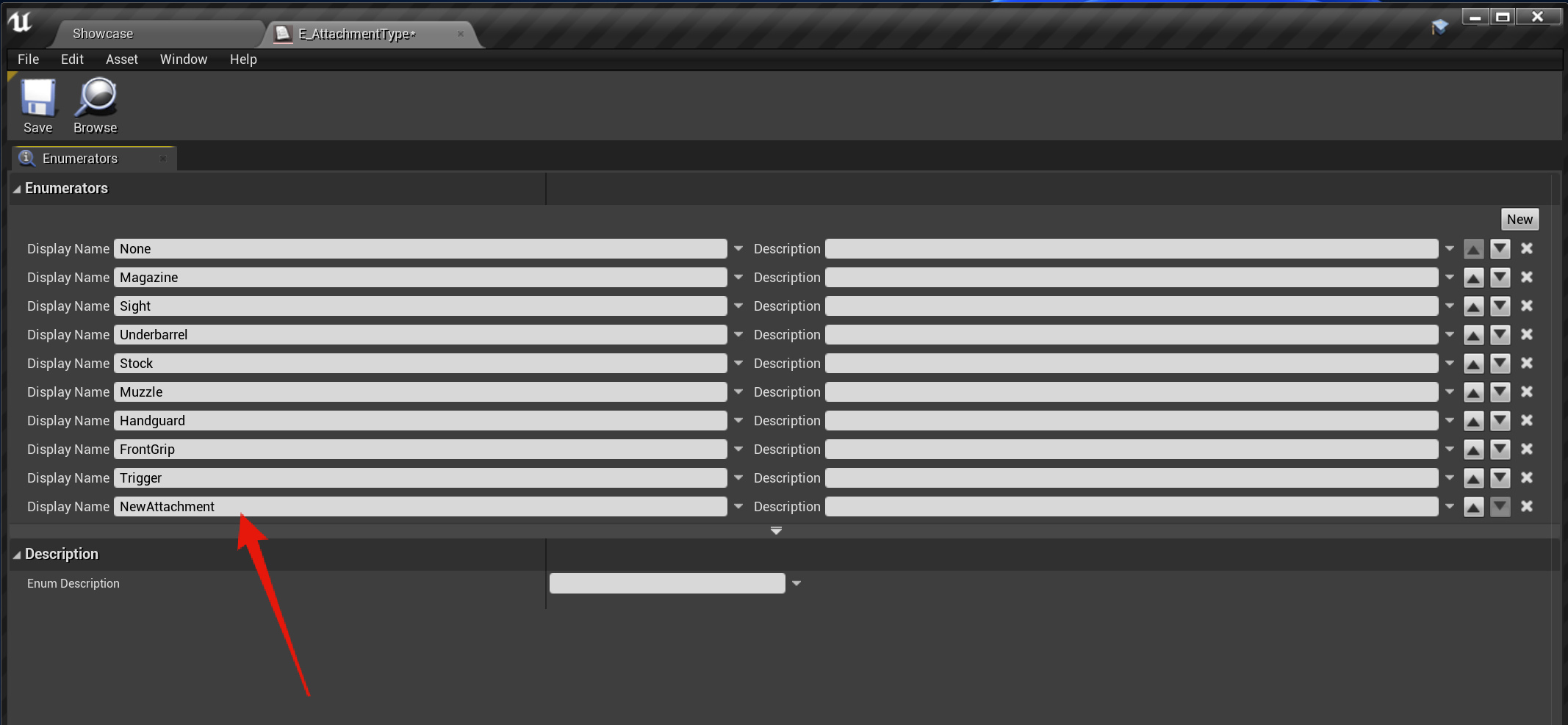The image size is (1568, 725).
Task: Move Sight enumerator down
Action: pyautogui.click(x=1500, y=306)
